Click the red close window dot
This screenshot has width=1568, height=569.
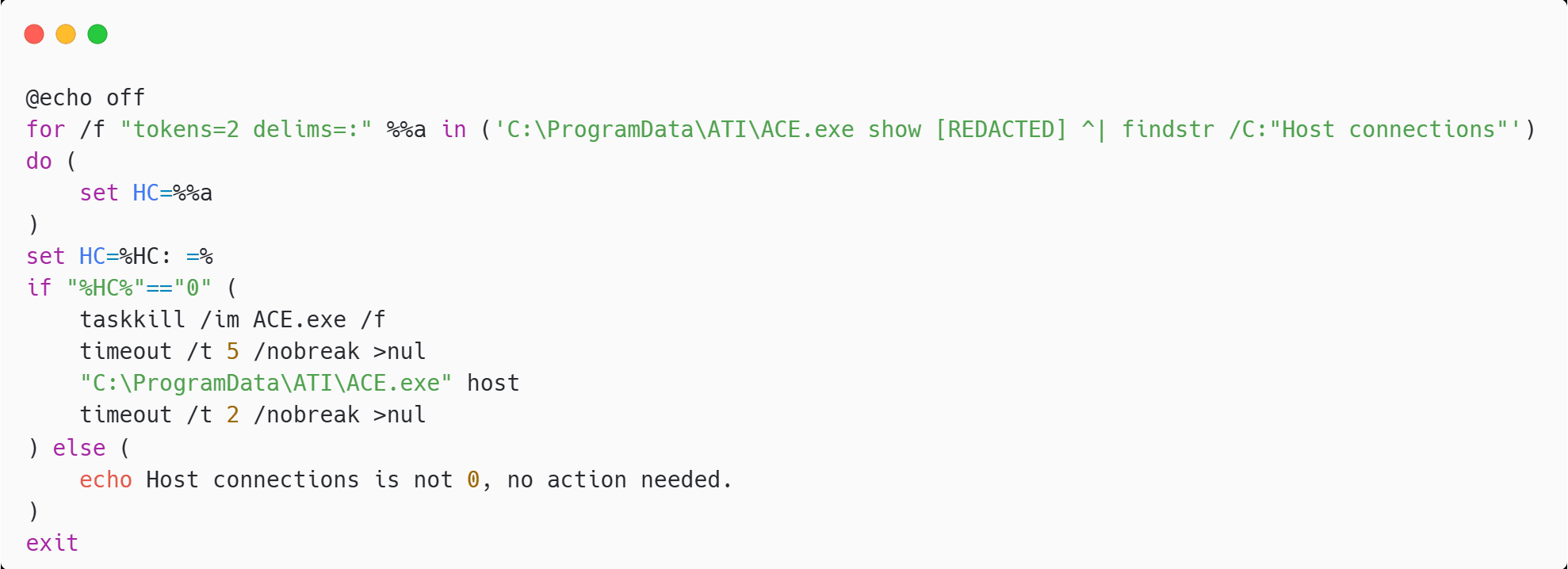coord(34,34)
